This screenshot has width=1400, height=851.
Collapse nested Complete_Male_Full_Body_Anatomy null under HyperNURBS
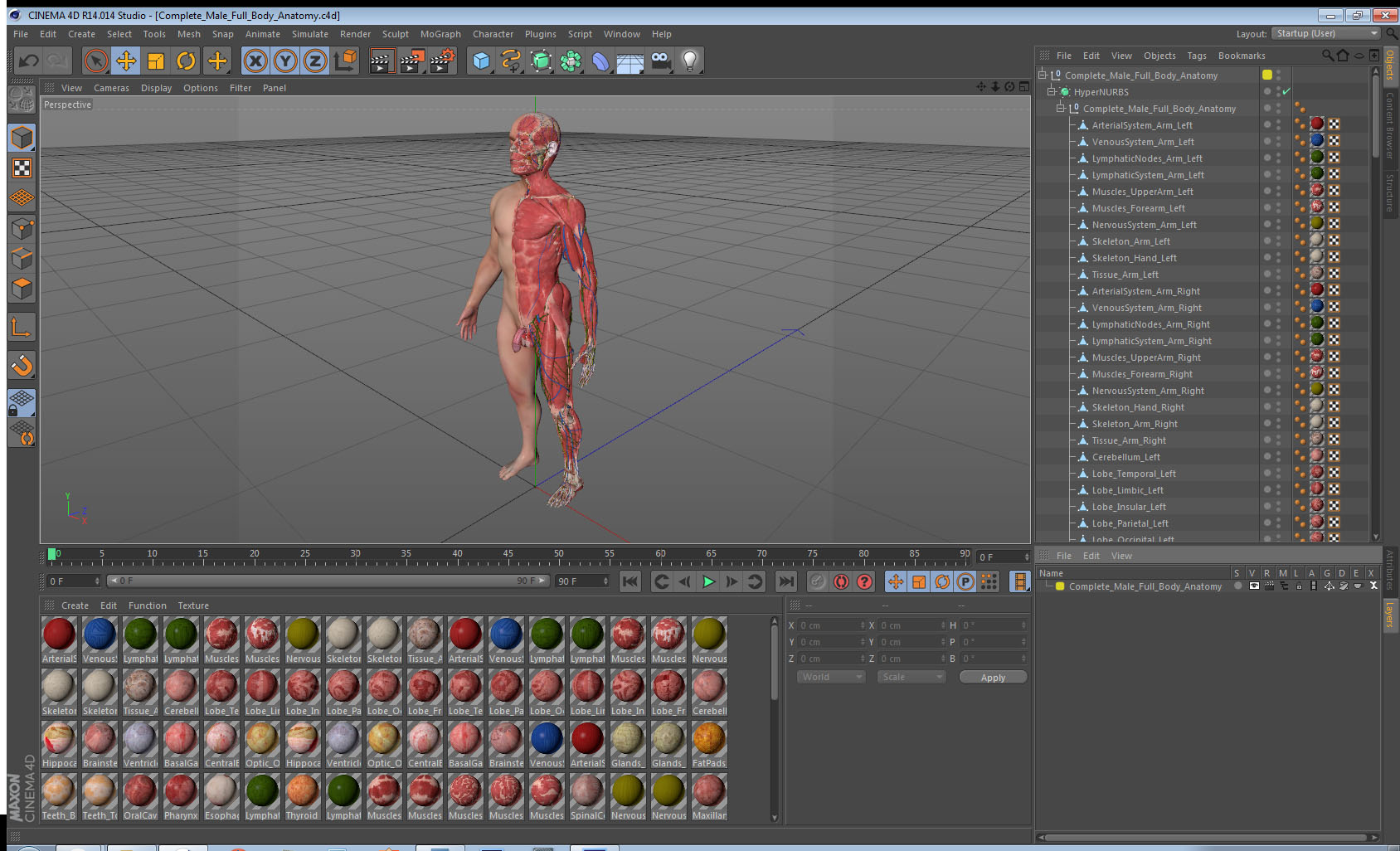pos(1061,108)
